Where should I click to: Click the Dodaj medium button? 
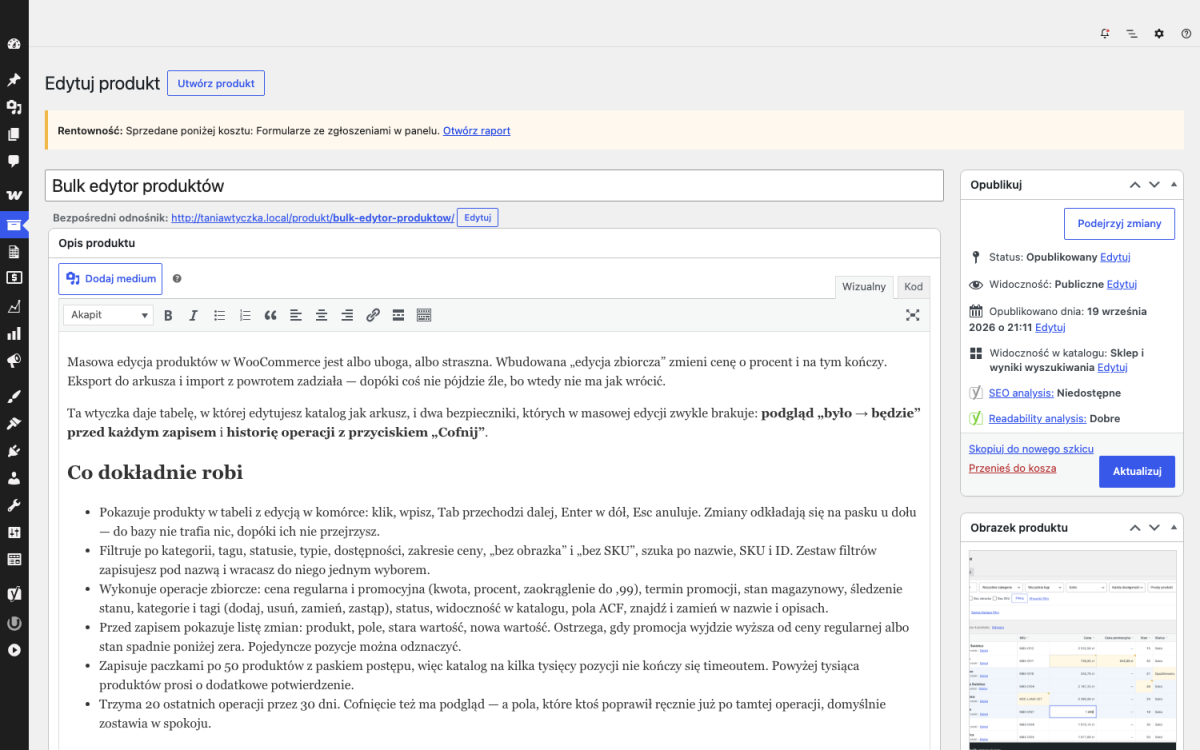[110, 279]
